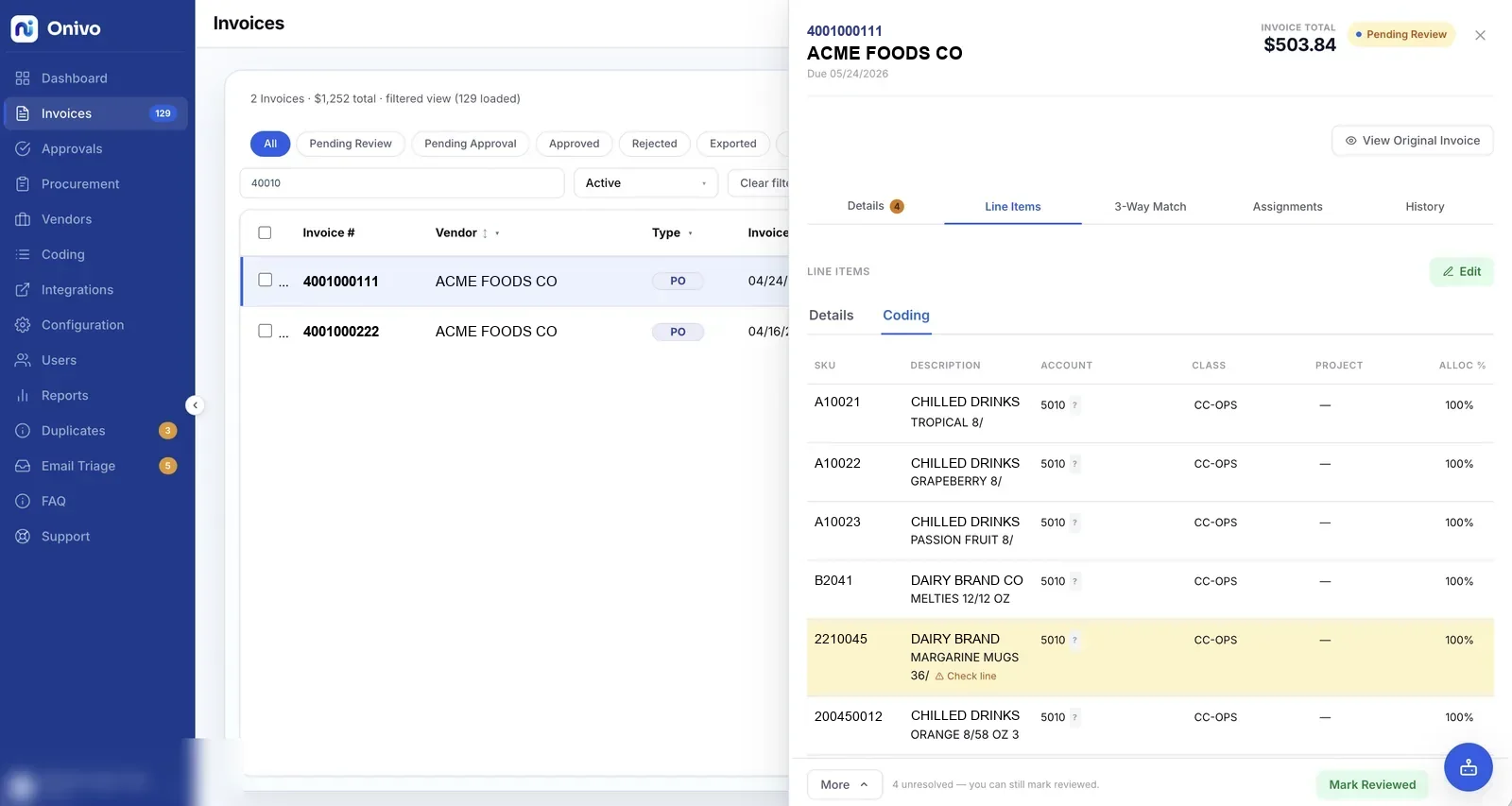
Task: Open the Assignments tab
Action: click(1287, 206)
